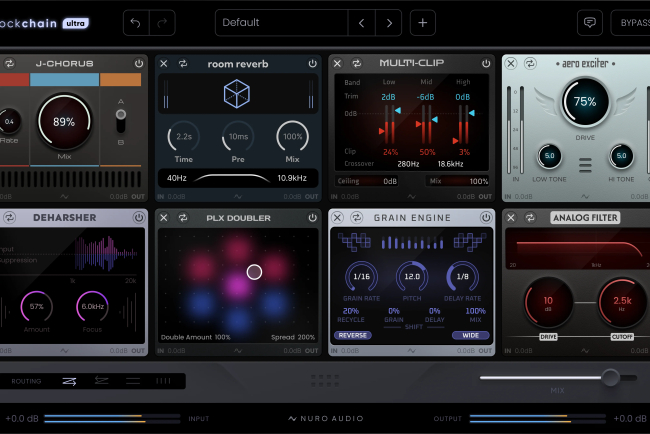Toggle room reverb power button
This screenshot has width=650, height=434.
tap(313, 63)
